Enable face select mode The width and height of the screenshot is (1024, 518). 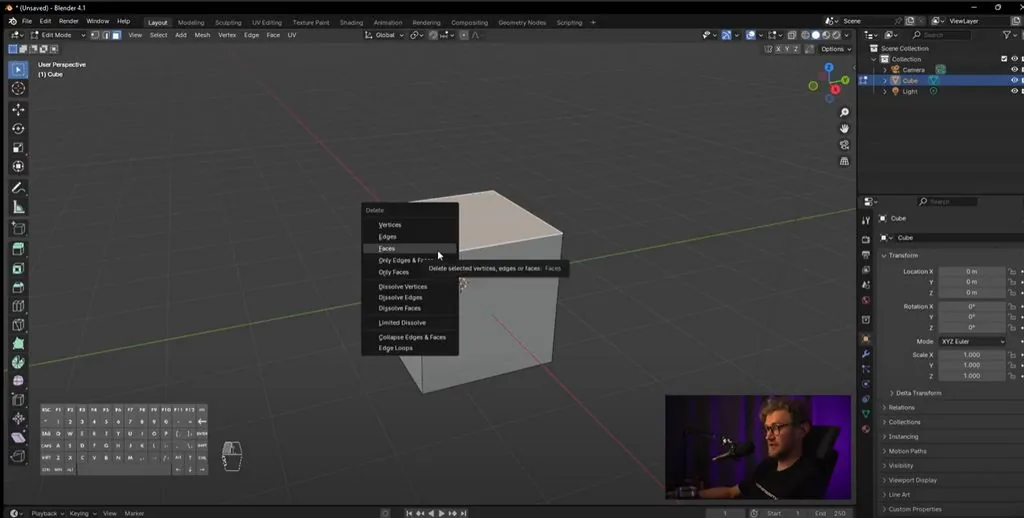click(x=116, y=35)
